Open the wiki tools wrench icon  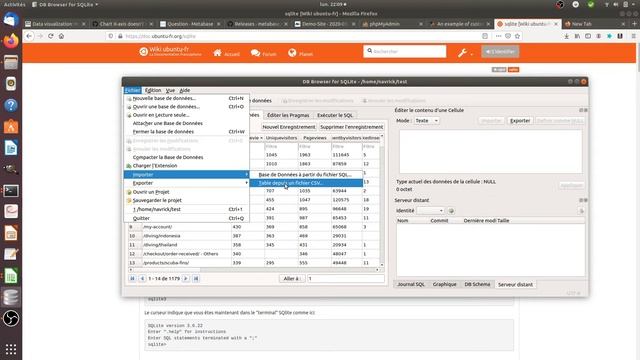[x=462, y=52]
